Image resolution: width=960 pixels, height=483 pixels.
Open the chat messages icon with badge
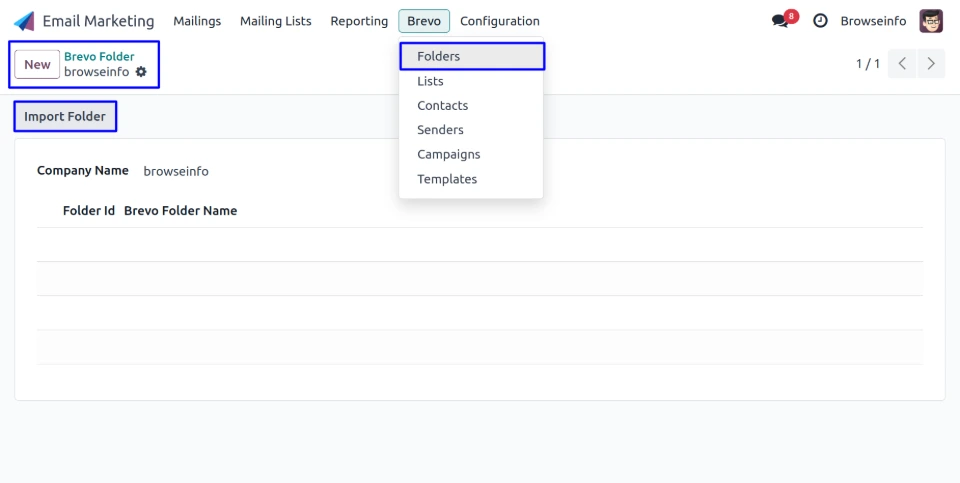[781, 21]
